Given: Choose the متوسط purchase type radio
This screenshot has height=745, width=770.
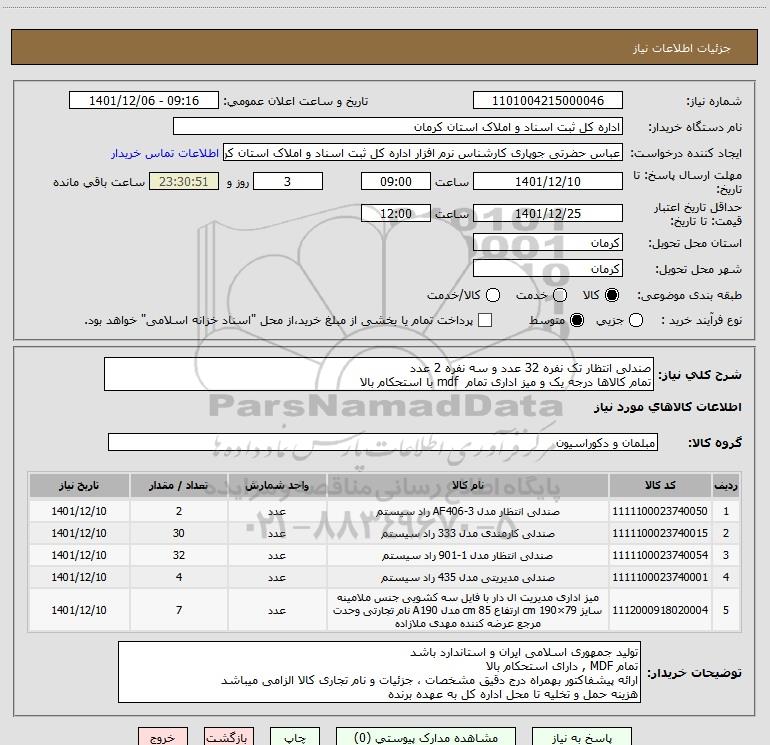Looking at the screenshot, I should click(577, 320).
